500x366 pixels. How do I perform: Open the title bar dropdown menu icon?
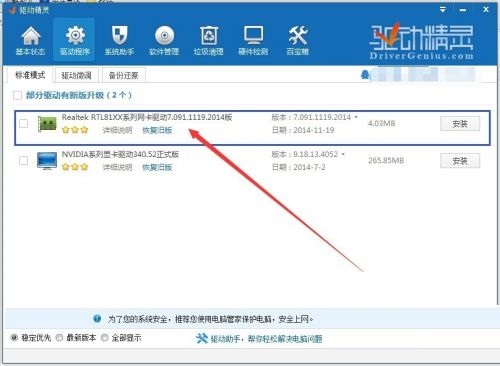point(443,10)
